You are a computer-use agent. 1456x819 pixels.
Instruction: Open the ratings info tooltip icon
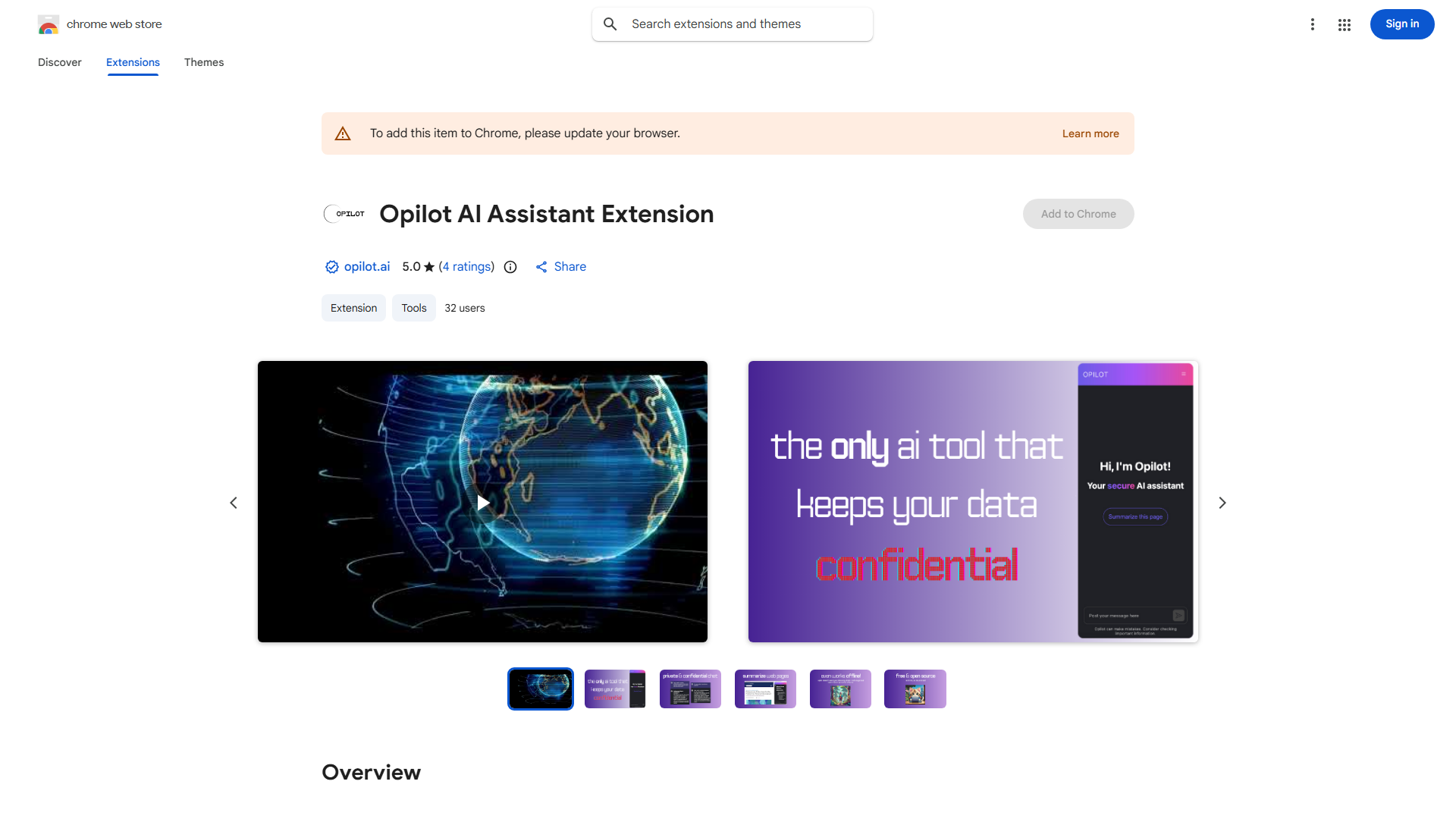tap(510, 266)
